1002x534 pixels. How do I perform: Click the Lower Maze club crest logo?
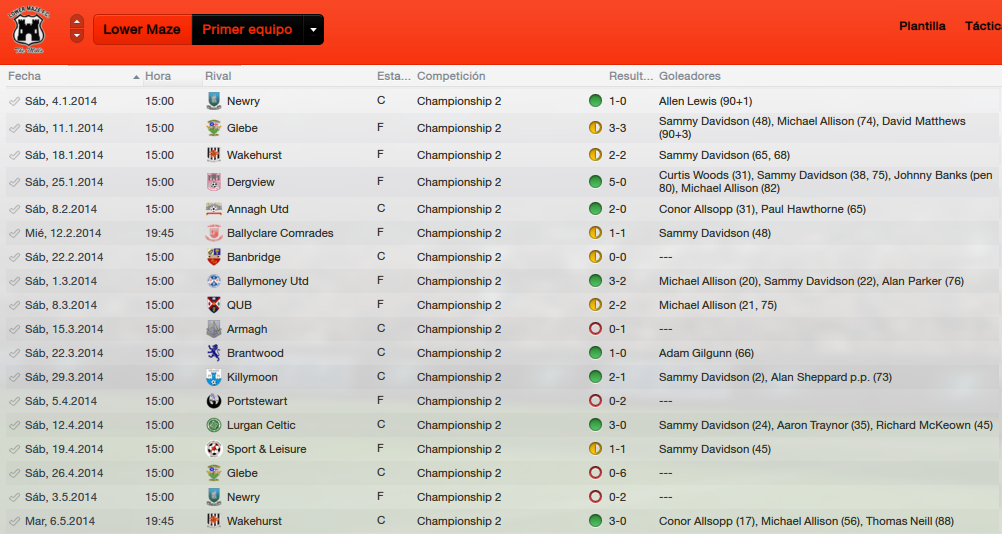click(29, 30)
